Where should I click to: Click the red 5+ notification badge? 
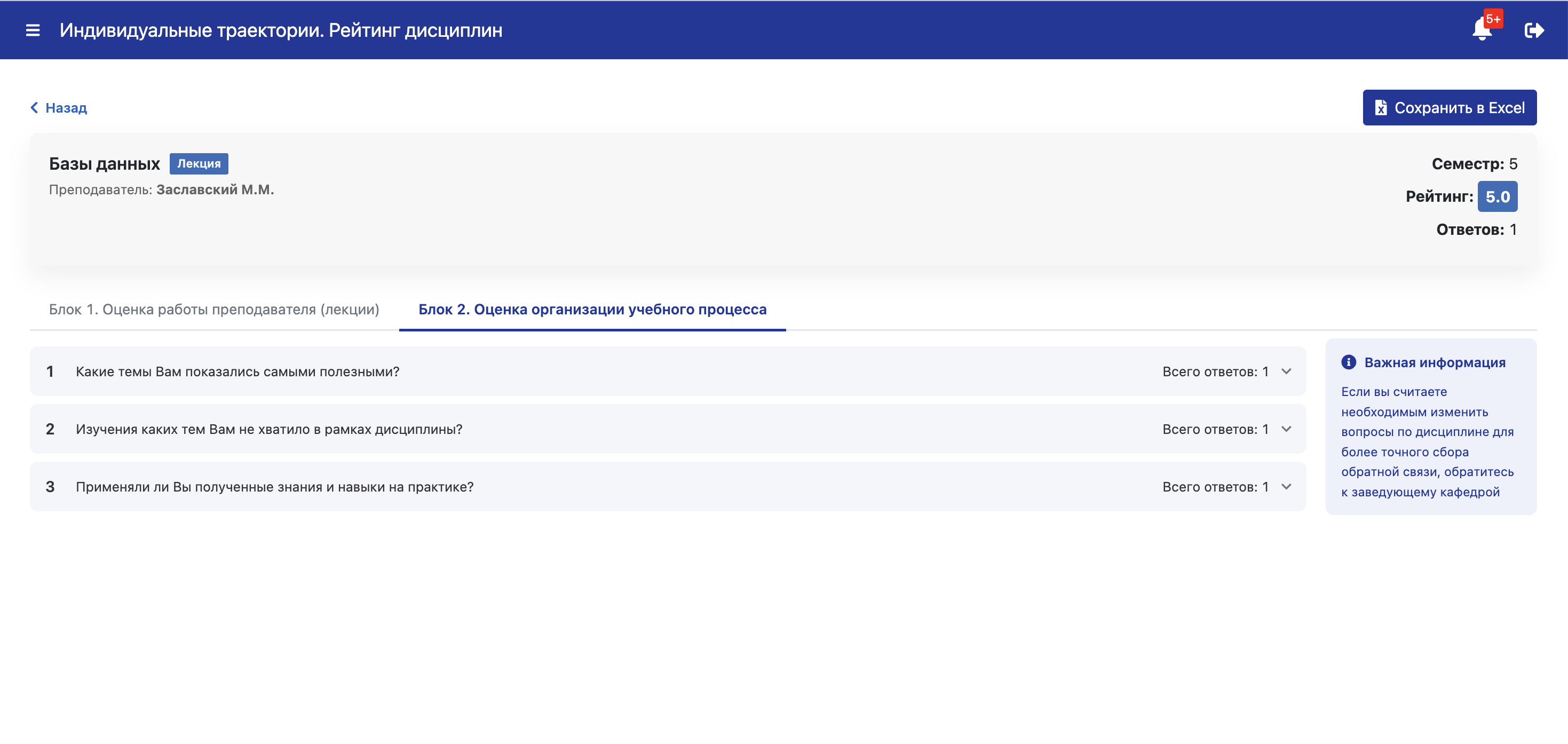coord(1493,18)
